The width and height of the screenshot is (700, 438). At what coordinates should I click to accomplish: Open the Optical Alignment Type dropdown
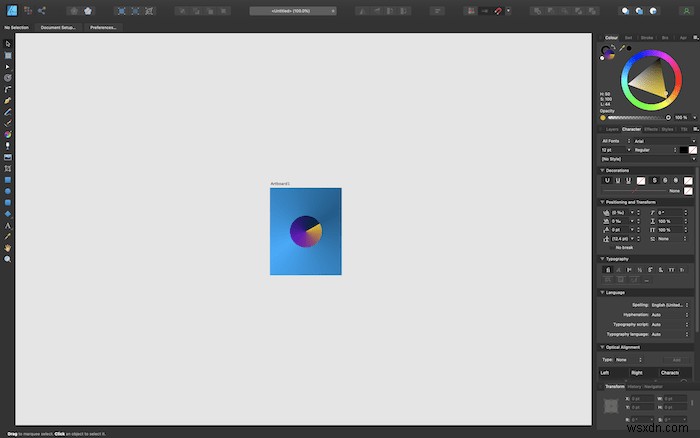[629, 360]
